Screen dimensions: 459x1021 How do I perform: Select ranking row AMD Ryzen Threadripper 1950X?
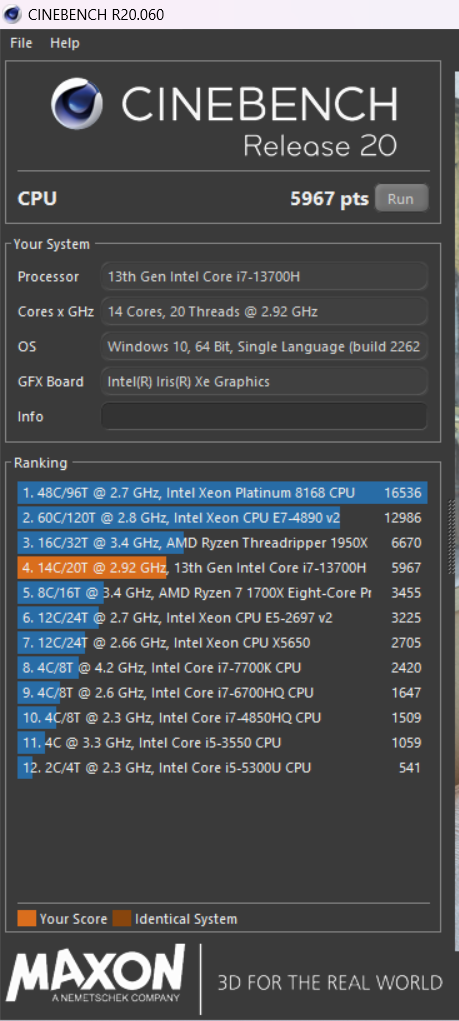[222, 543]
